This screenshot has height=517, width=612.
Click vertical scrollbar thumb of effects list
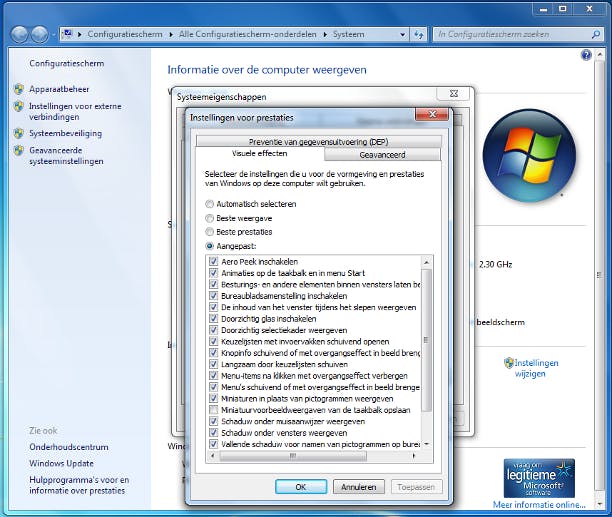click(x=426, y=340)
